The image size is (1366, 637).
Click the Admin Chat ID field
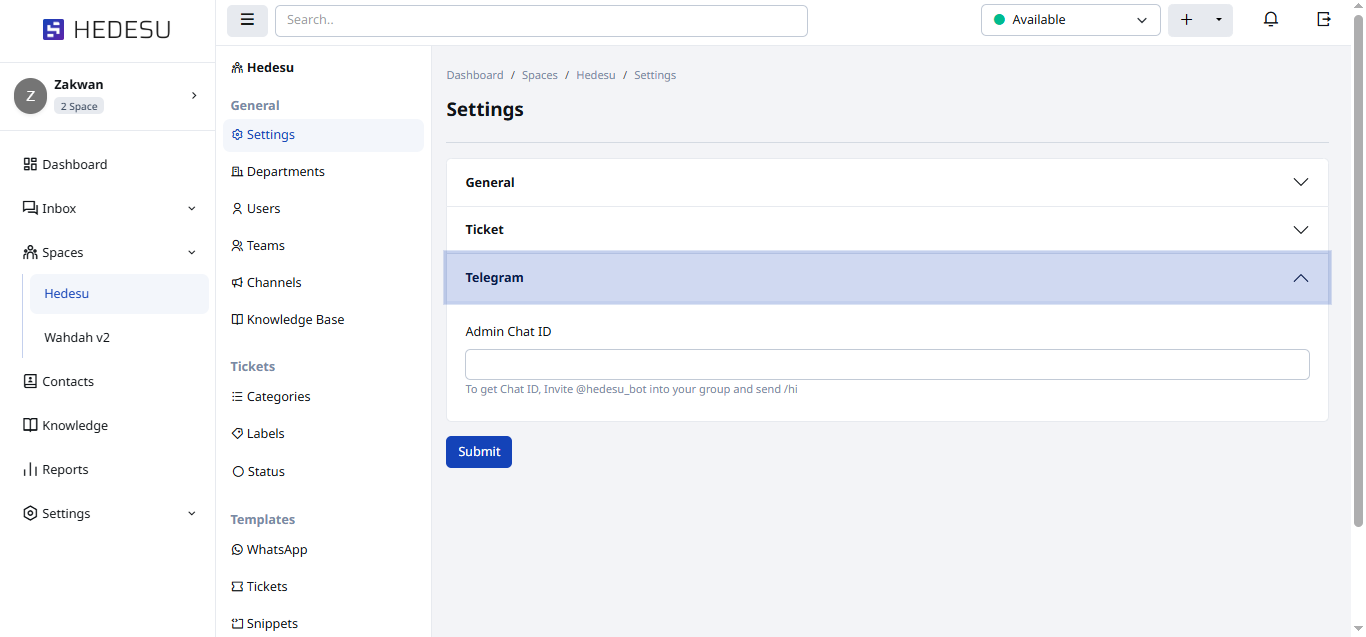point(886,365)
